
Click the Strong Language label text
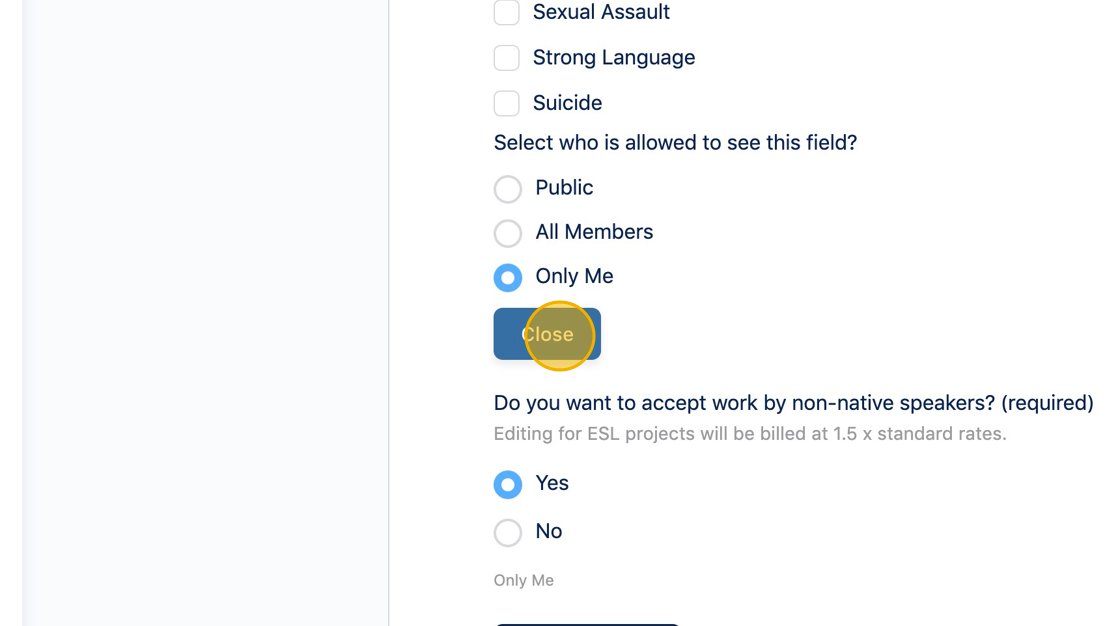click(613, 58)
